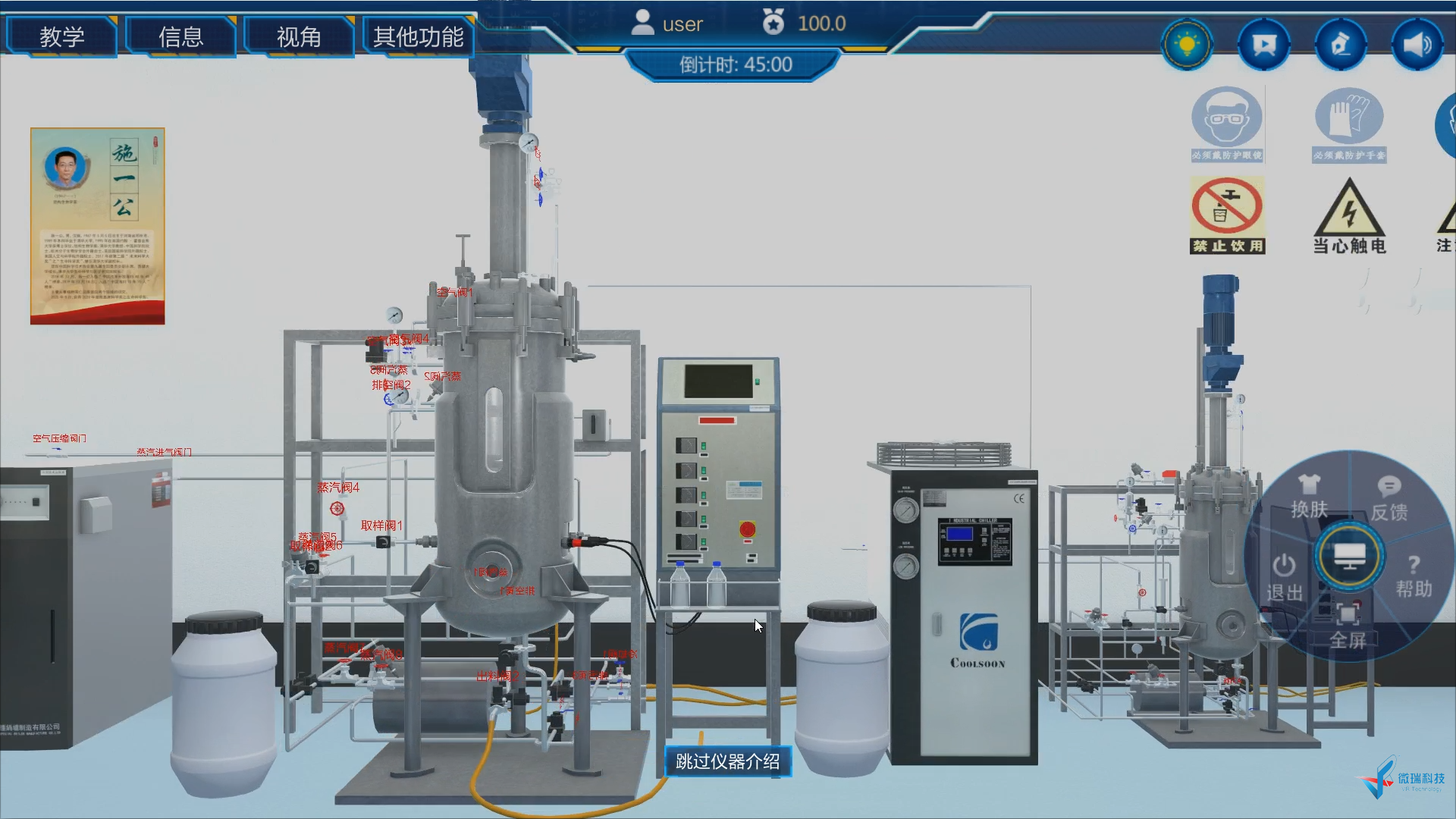This screenshot has width=1456, height=819.
Task: Click the 跳过仪器介绍 button
Action: point(728,761)
